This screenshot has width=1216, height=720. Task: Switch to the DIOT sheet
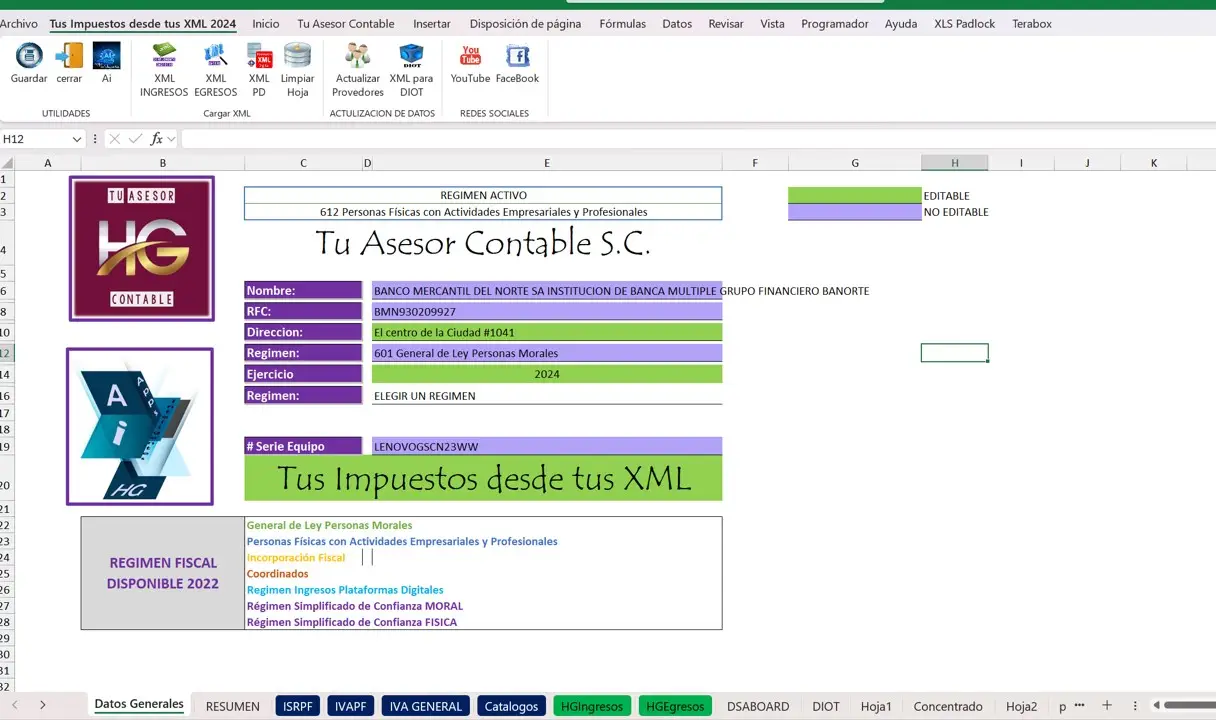click(826, 706)
